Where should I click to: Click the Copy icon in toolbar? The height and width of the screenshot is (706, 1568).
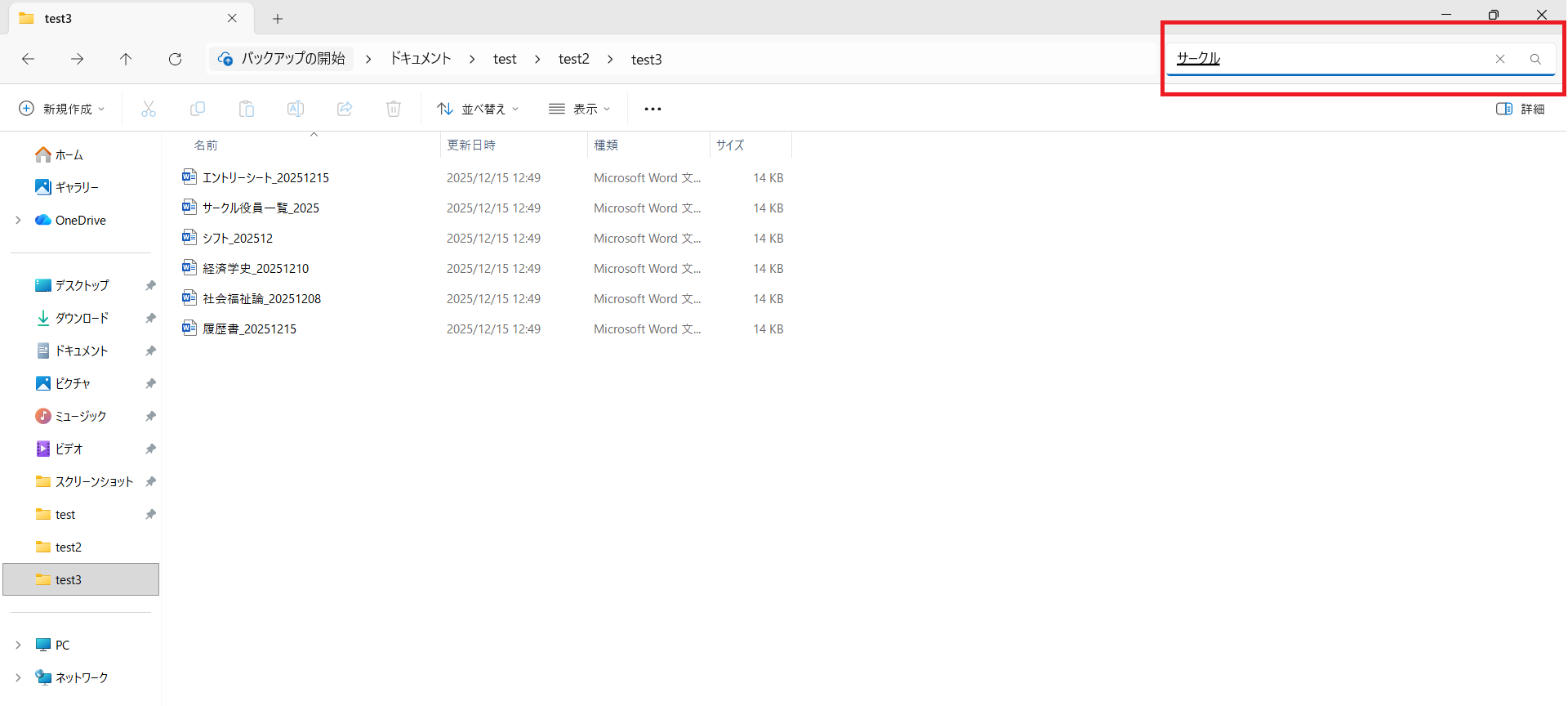coord(198,109)
